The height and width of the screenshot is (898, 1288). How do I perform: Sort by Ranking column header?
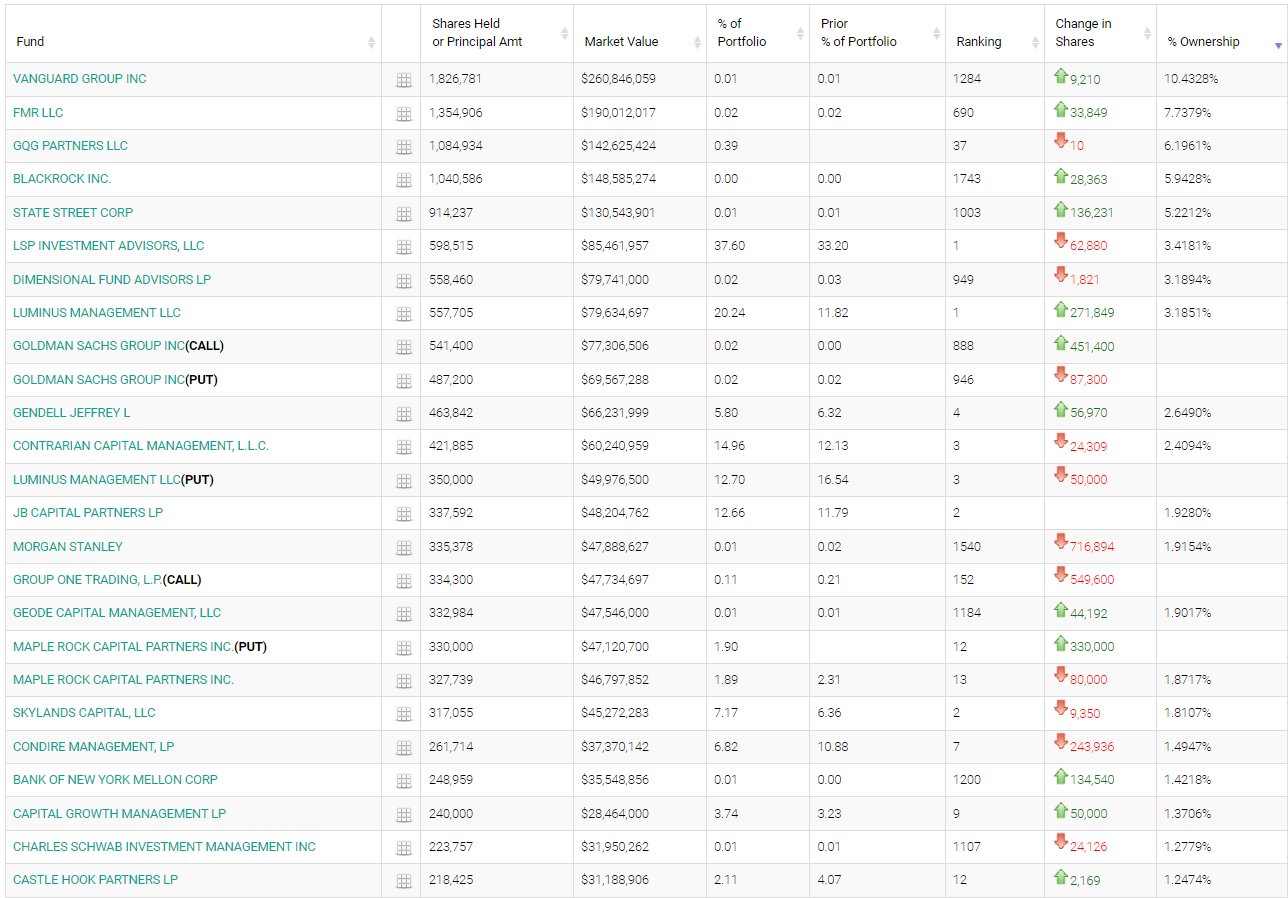[x=995, y=34]
